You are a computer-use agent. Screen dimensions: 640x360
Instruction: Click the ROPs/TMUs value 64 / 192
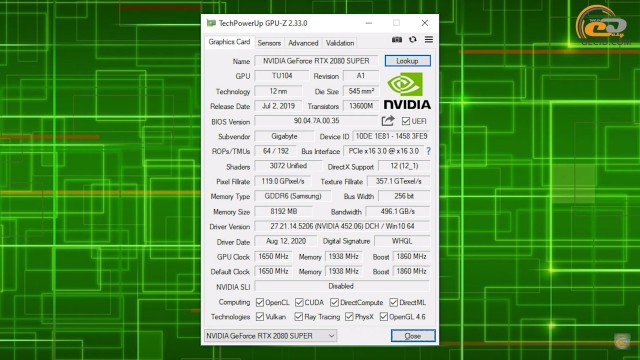click(276, 151)
